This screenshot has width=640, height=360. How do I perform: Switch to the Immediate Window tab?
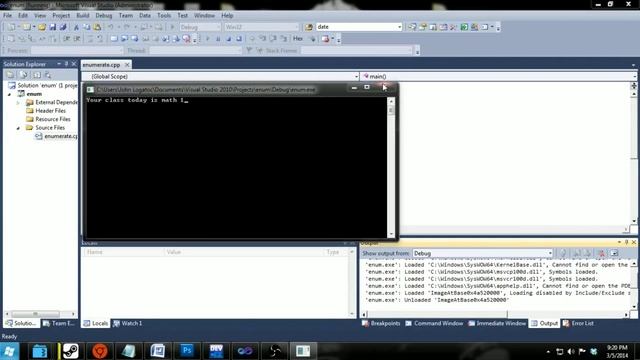497,323
